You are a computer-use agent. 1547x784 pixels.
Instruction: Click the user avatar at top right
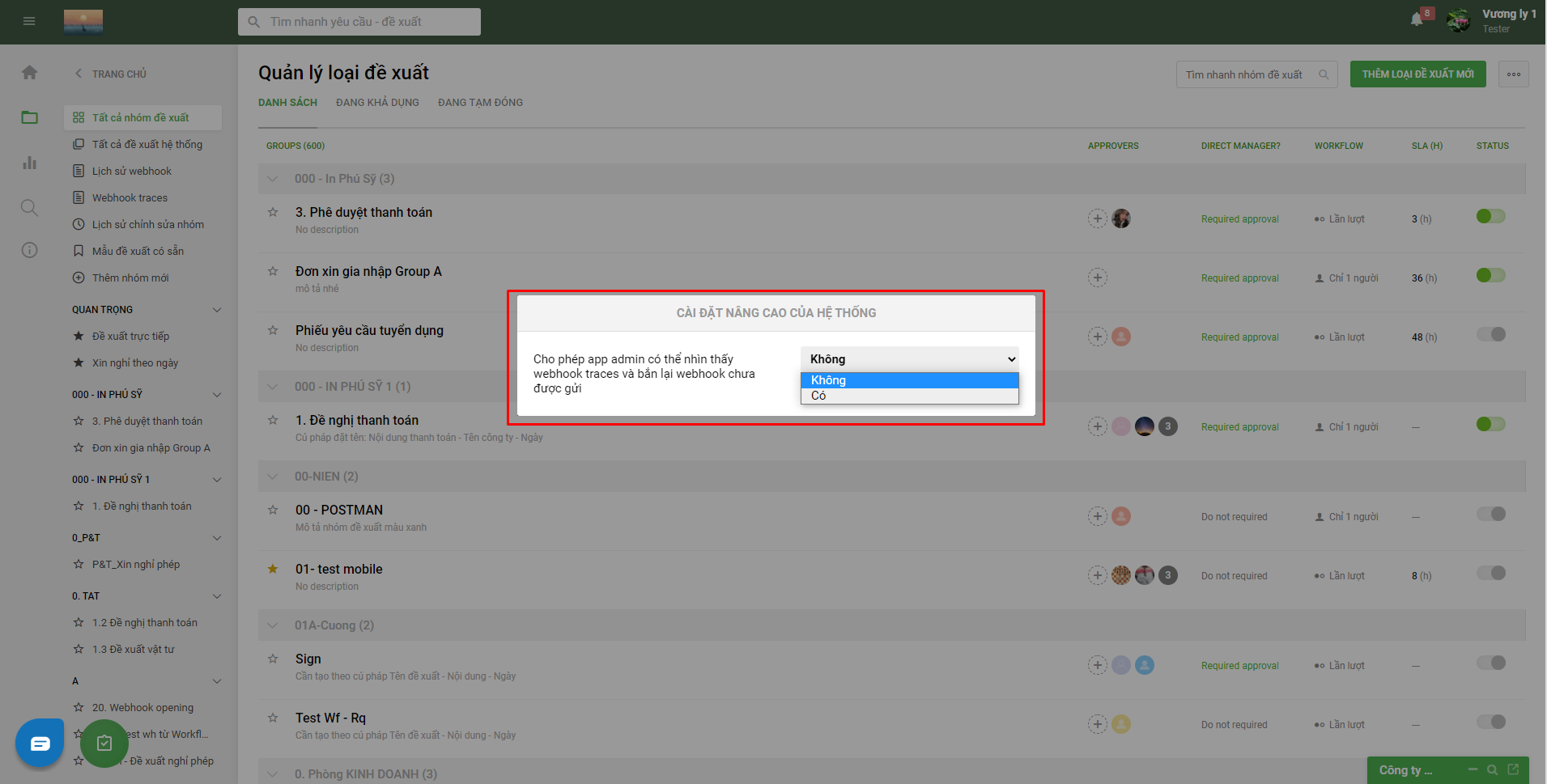pyautogui.click(x=1459, y=20)
